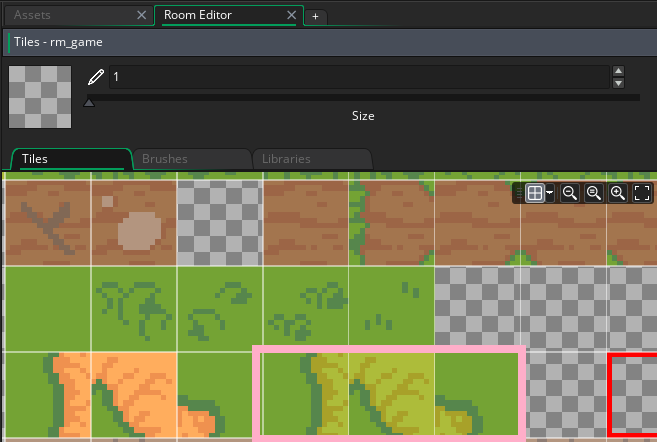Close the Assets tab
Viewport: 657px width, 442px height.
click(x=142, y=15)
